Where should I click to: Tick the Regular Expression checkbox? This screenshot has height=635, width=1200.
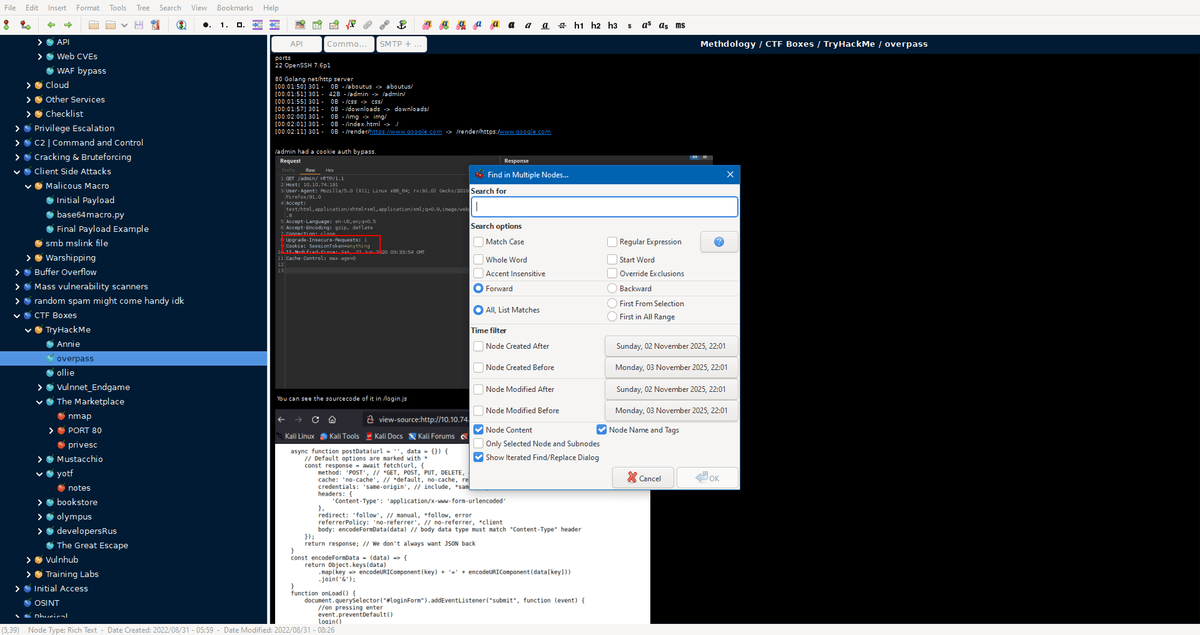pos(612,242)
